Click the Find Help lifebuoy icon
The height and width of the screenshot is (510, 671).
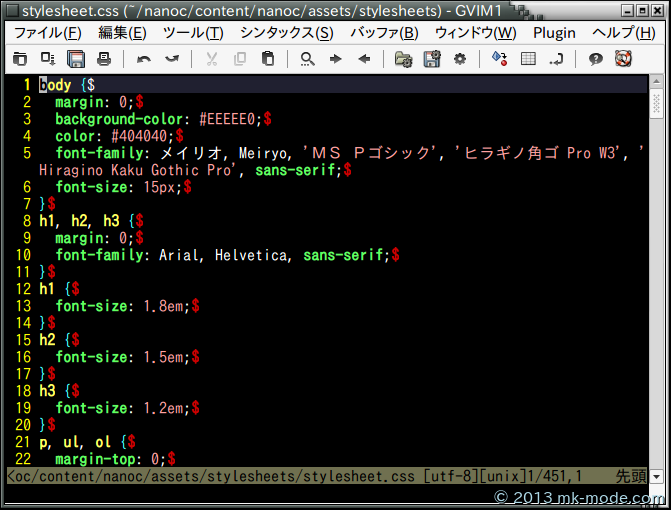(623, 59)
